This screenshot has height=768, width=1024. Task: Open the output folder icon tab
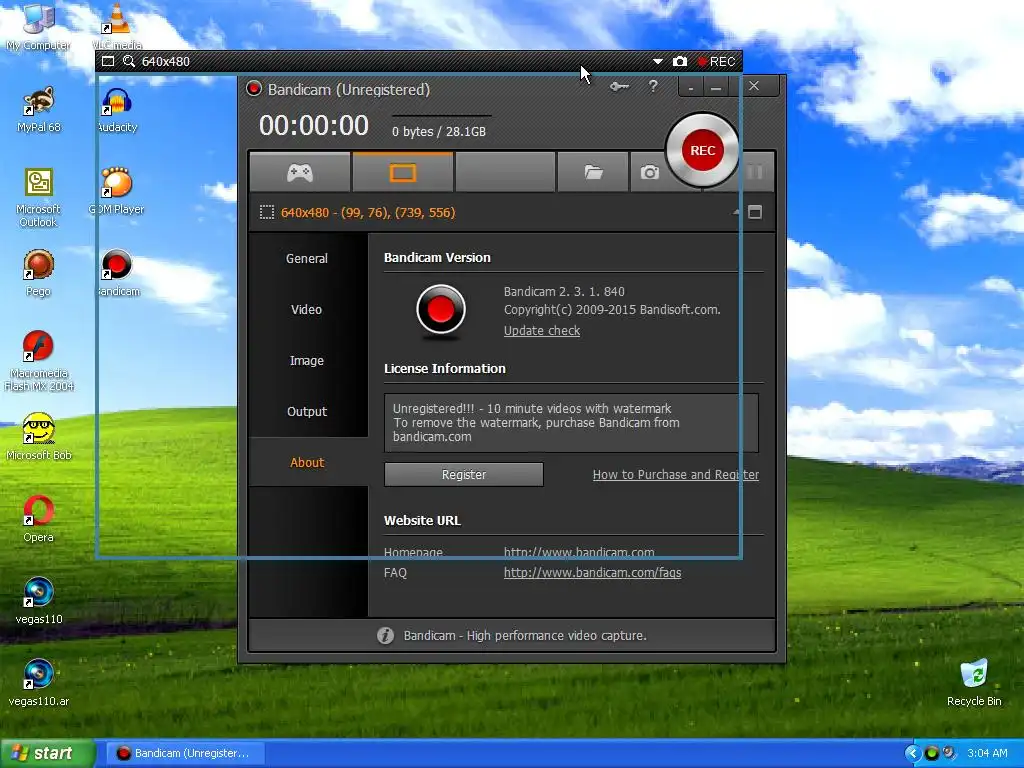point(593,172)
